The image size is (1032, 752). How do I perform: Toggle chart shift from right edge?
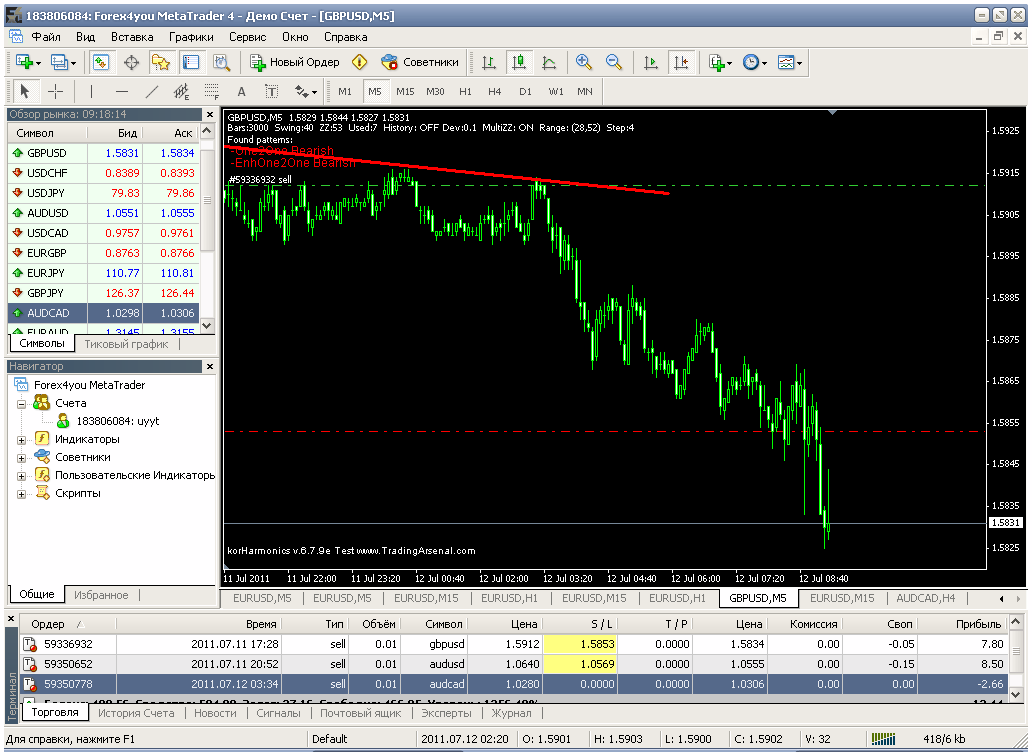(x=681, y=62)
